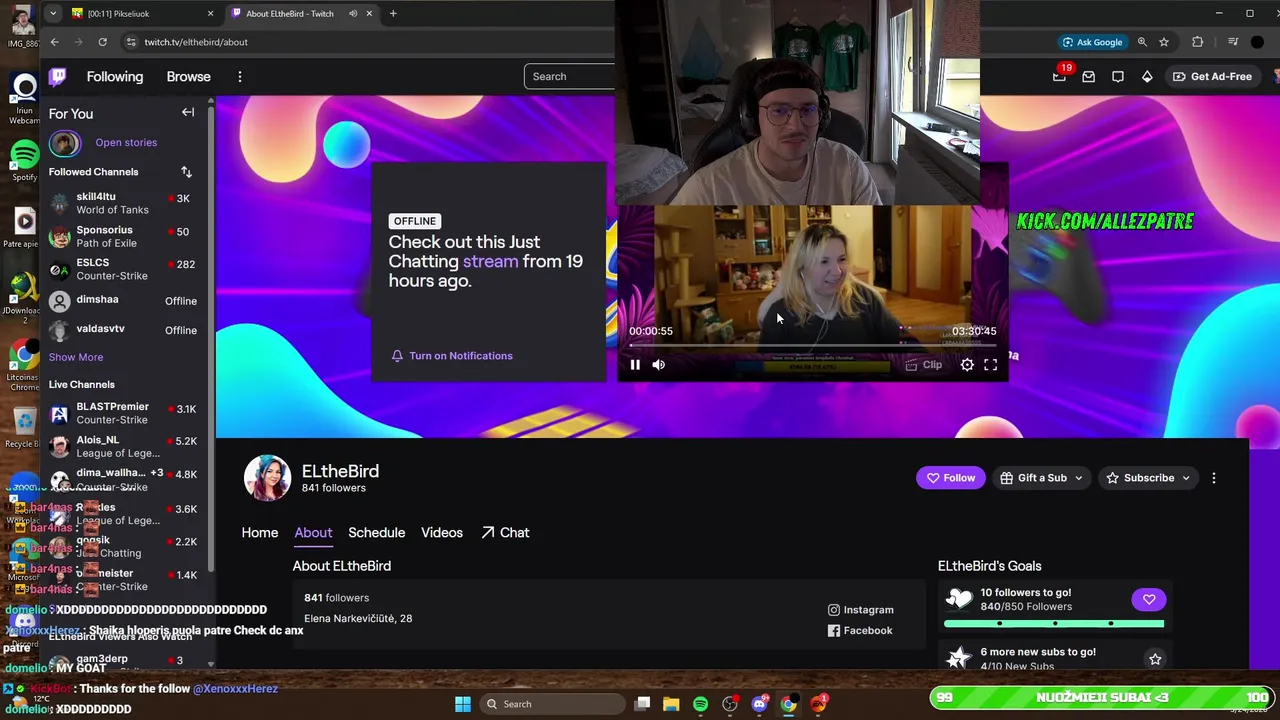Click the video progress seek bar
Image resolution: width=1280 pixels, height=720 pixels.
click(x=812, y=345)
